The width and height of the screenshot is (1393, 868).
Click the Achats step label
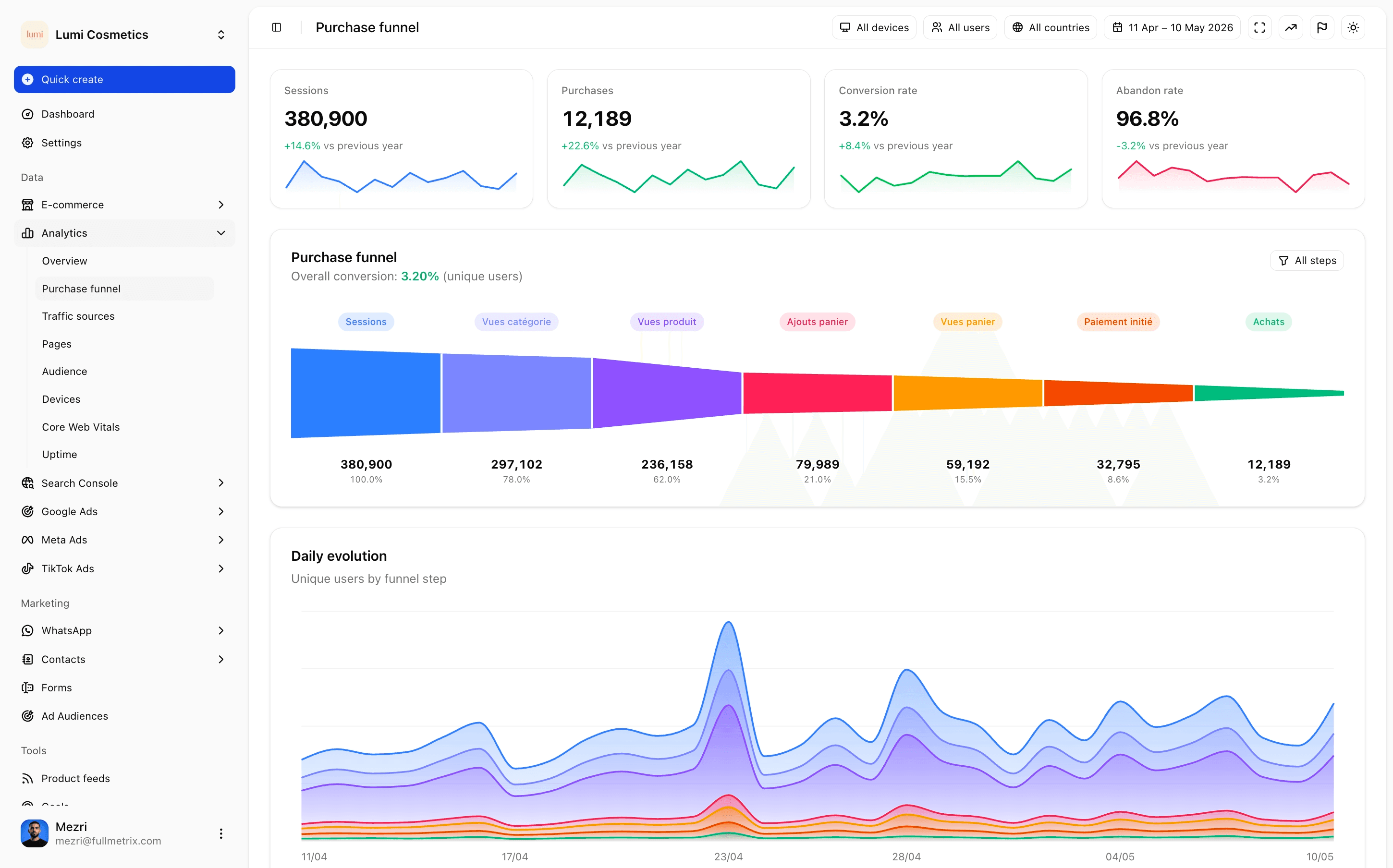1269,322
